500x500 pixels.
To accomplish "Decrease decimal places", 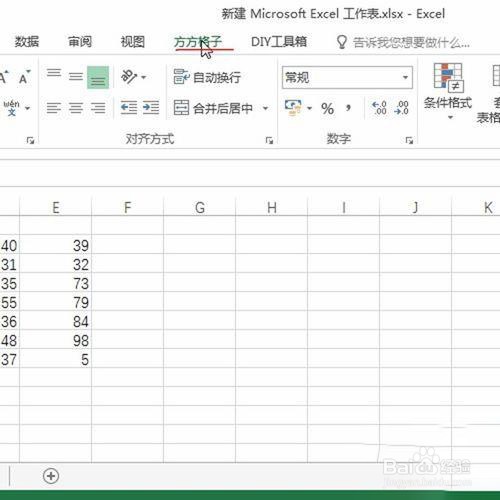I will coord(401,108).
